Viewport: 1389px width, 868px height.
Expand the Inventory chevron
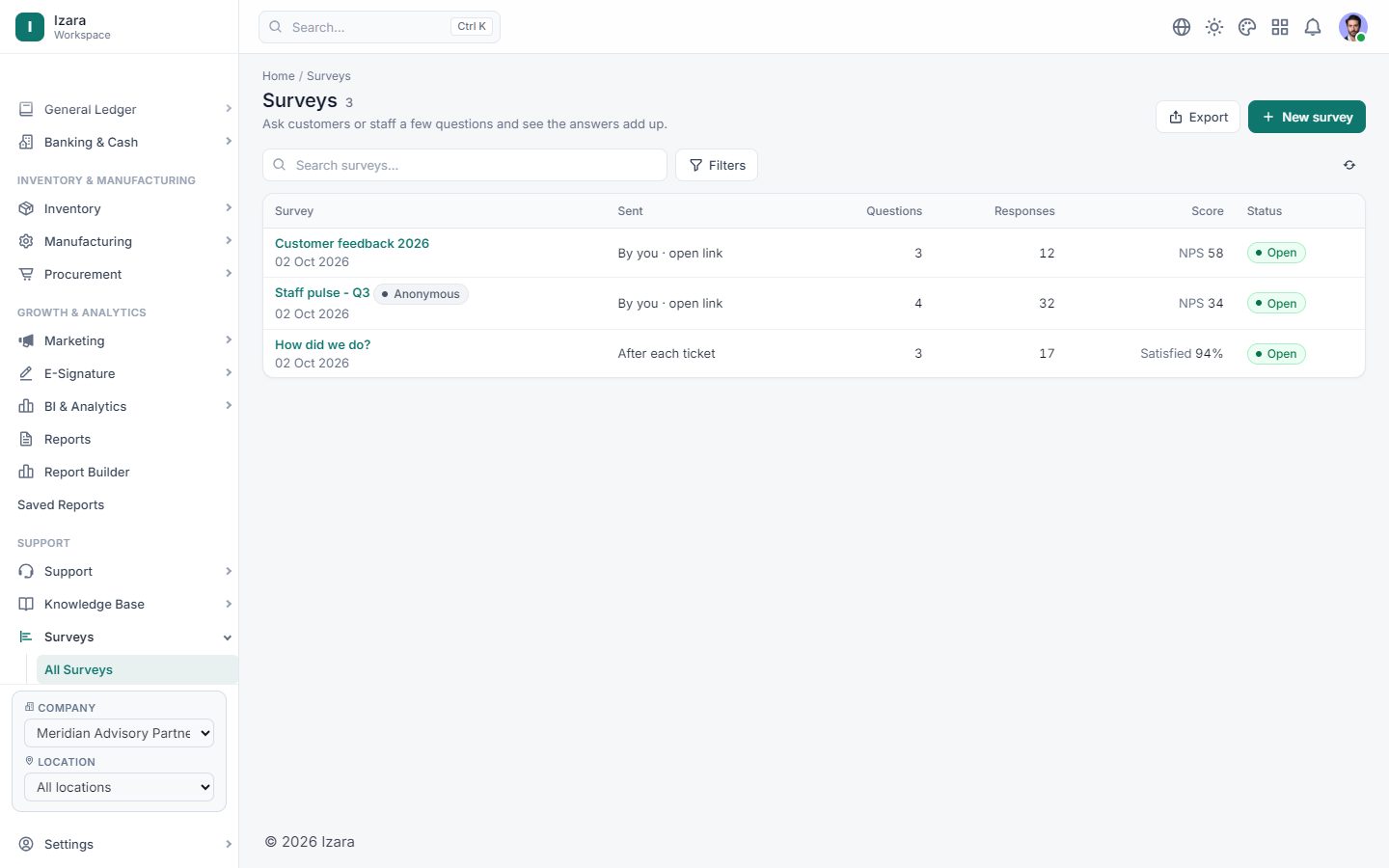tap(229, 208)
